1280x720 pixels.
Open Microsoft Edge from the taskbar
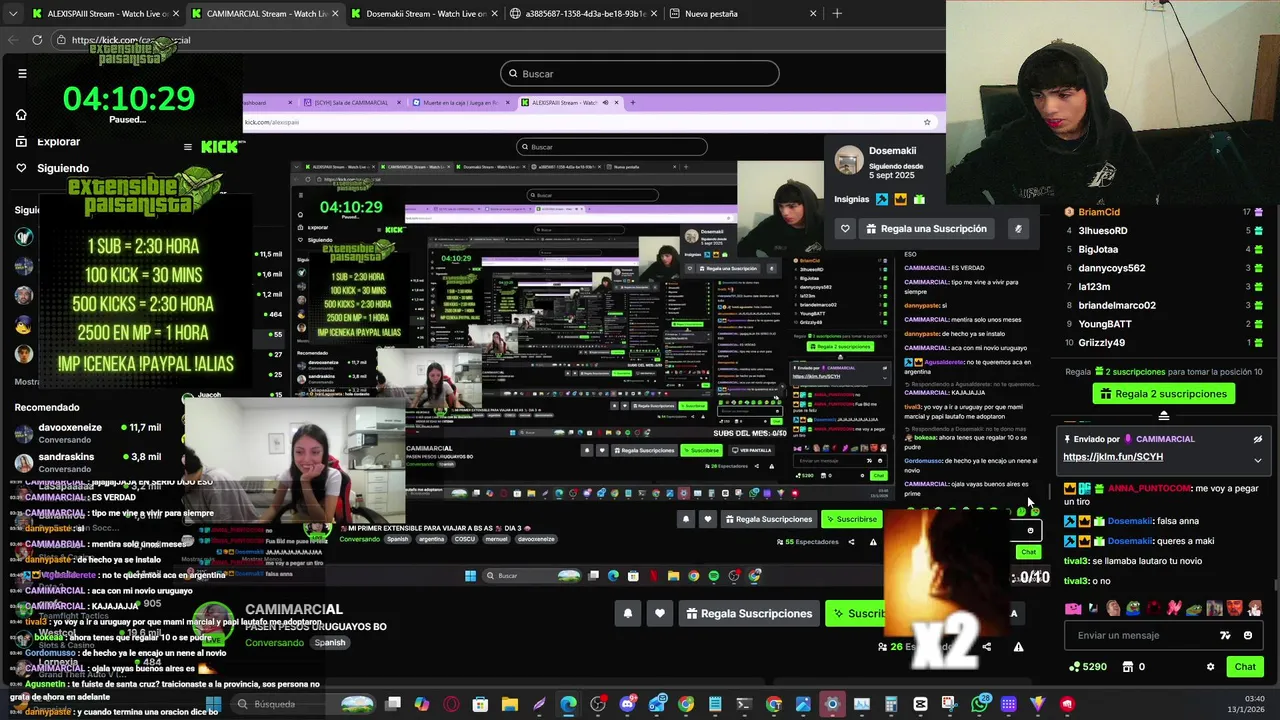tap(568, 704)
